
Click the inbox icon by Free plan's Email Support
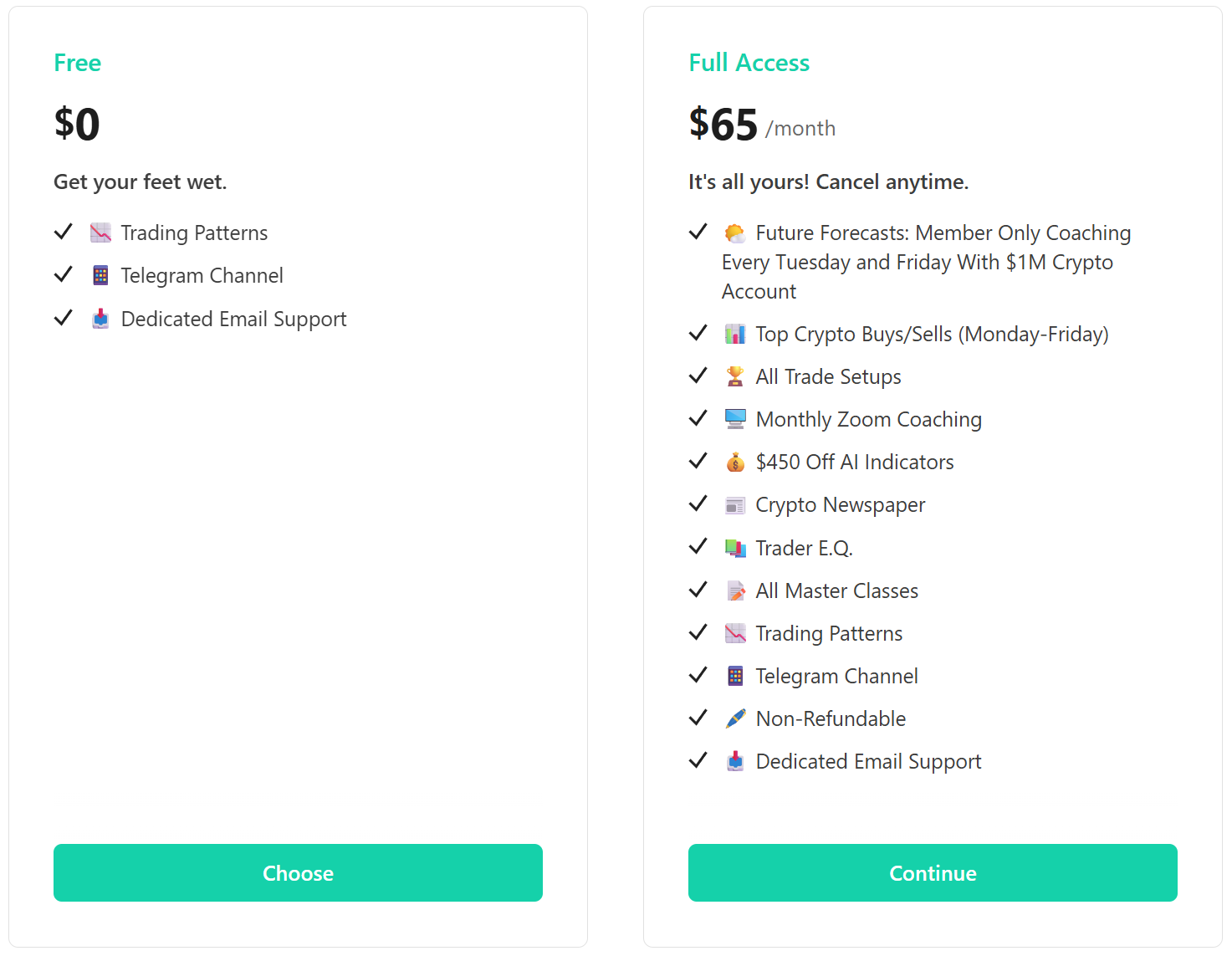100,319
